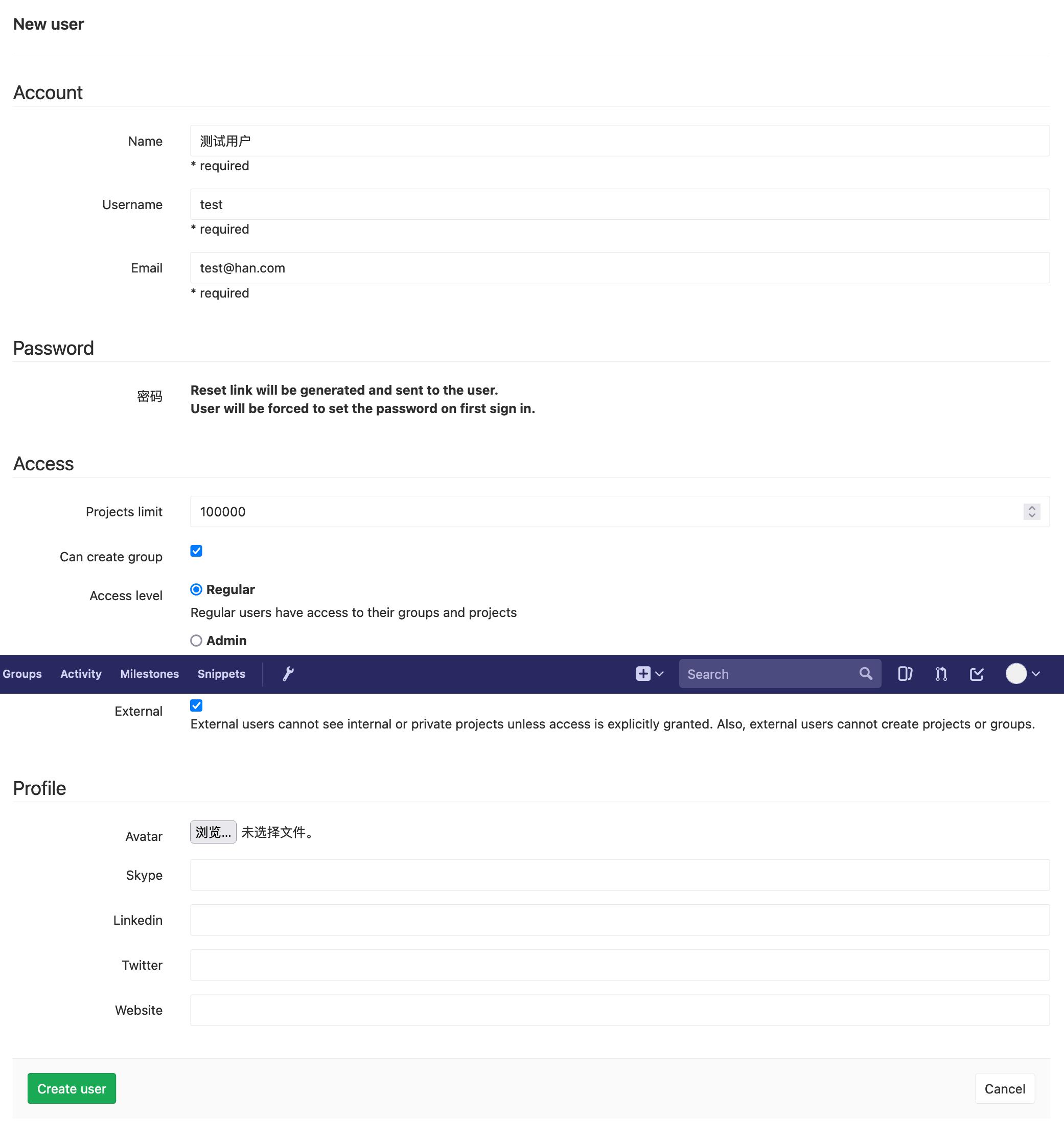This screenshot has width=1064, height=1140.
Task: Toggle the External user checkbox
Action: [x=196, y=706]
